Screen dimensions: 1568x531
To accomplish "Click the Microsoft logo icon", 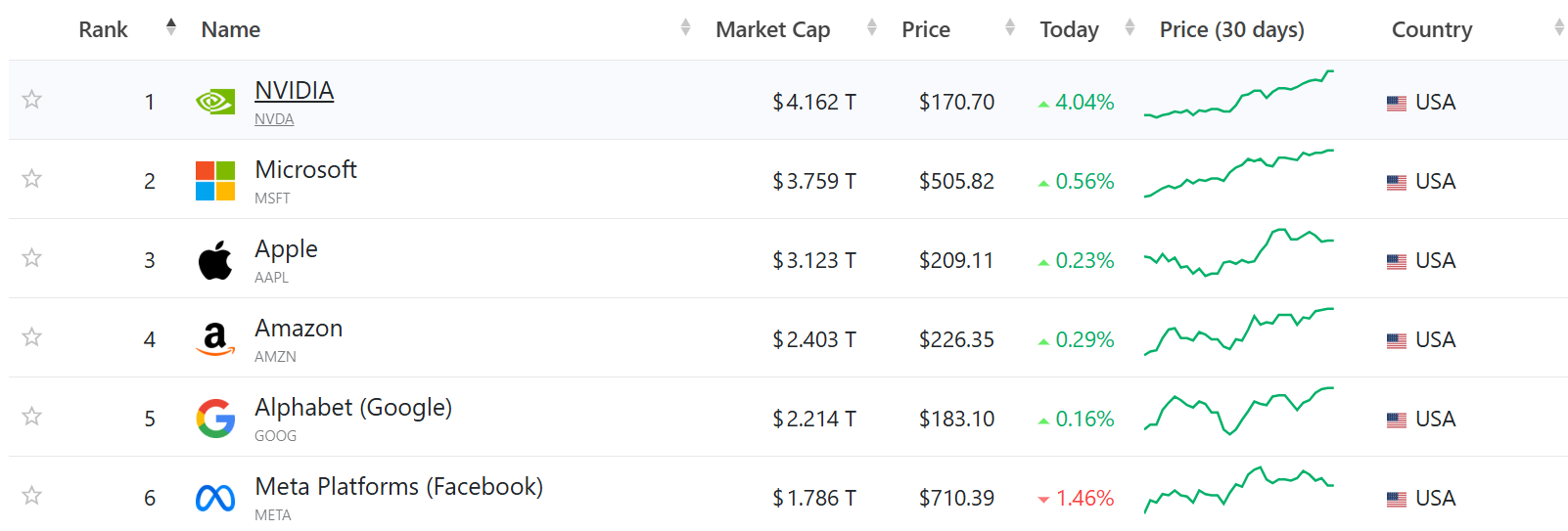I will (215, 181).
